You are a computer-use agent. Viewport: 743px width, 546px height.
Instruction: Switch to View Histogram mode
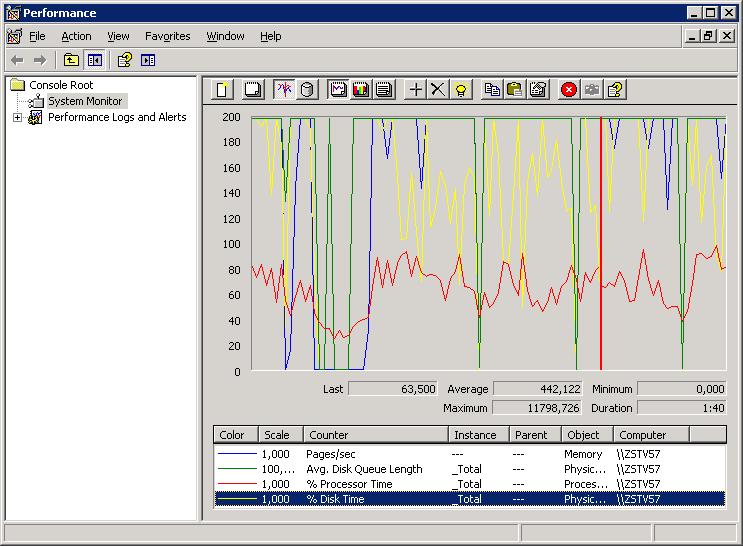point(360,90)
